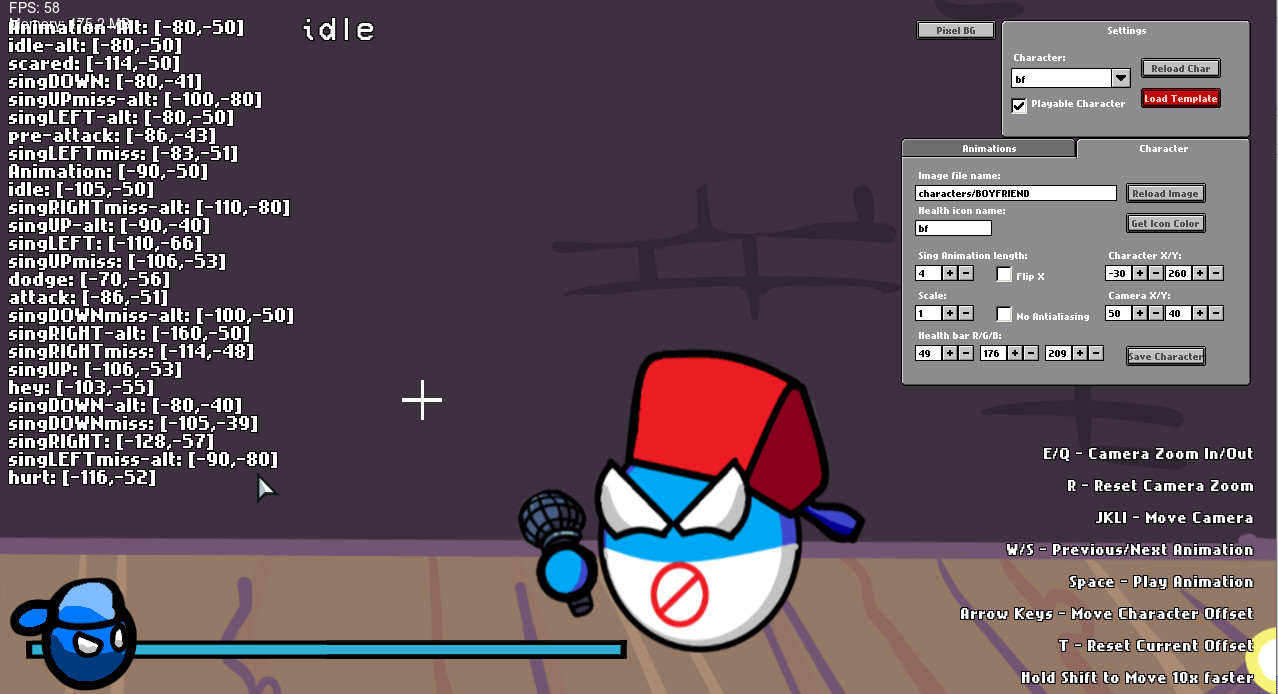This screenshot has height=694, width=1278.
Task: Uncheck the Playable Character checkbox
Action: coord(1019,105)
